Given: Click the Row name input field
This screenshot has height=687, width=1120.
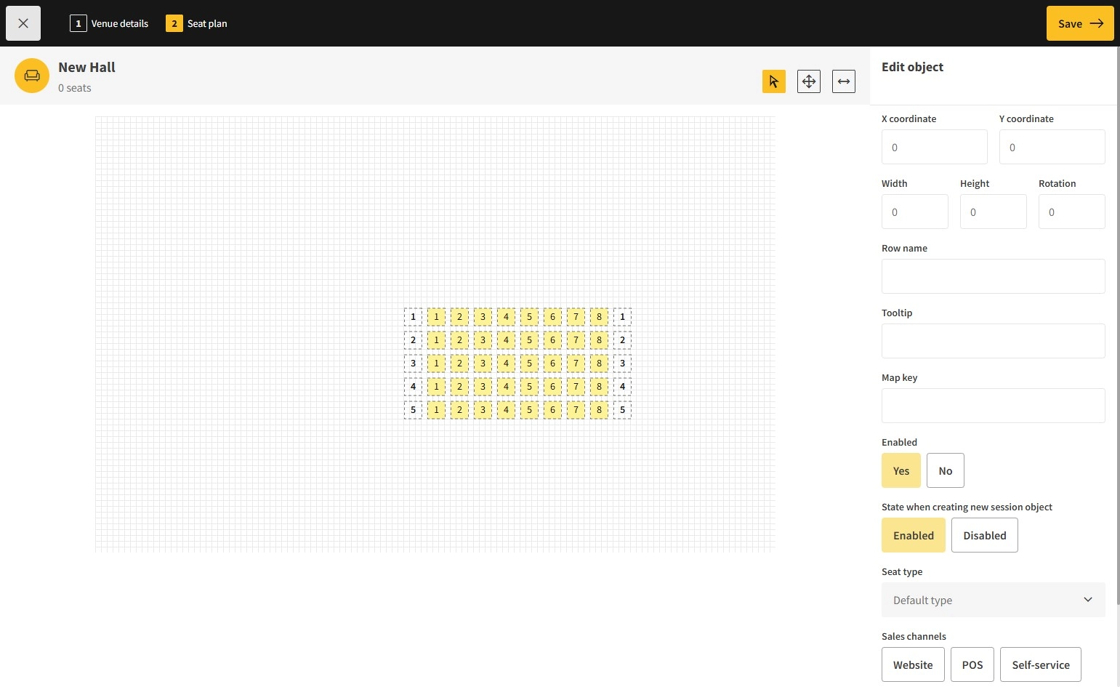Looking at the screenshot, I should coord(993,276).
